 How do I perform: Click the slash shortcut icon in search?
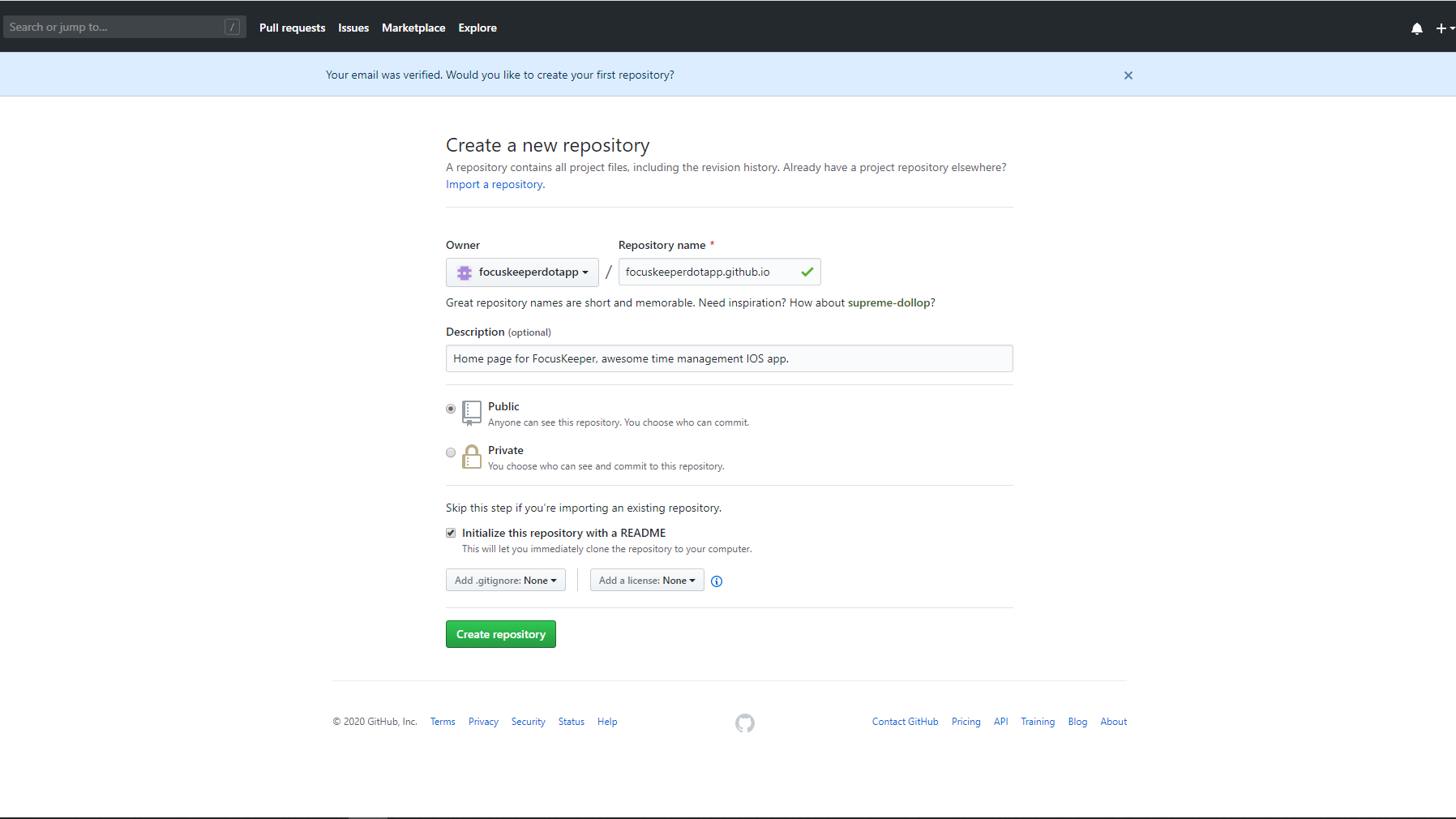[232, 27]
